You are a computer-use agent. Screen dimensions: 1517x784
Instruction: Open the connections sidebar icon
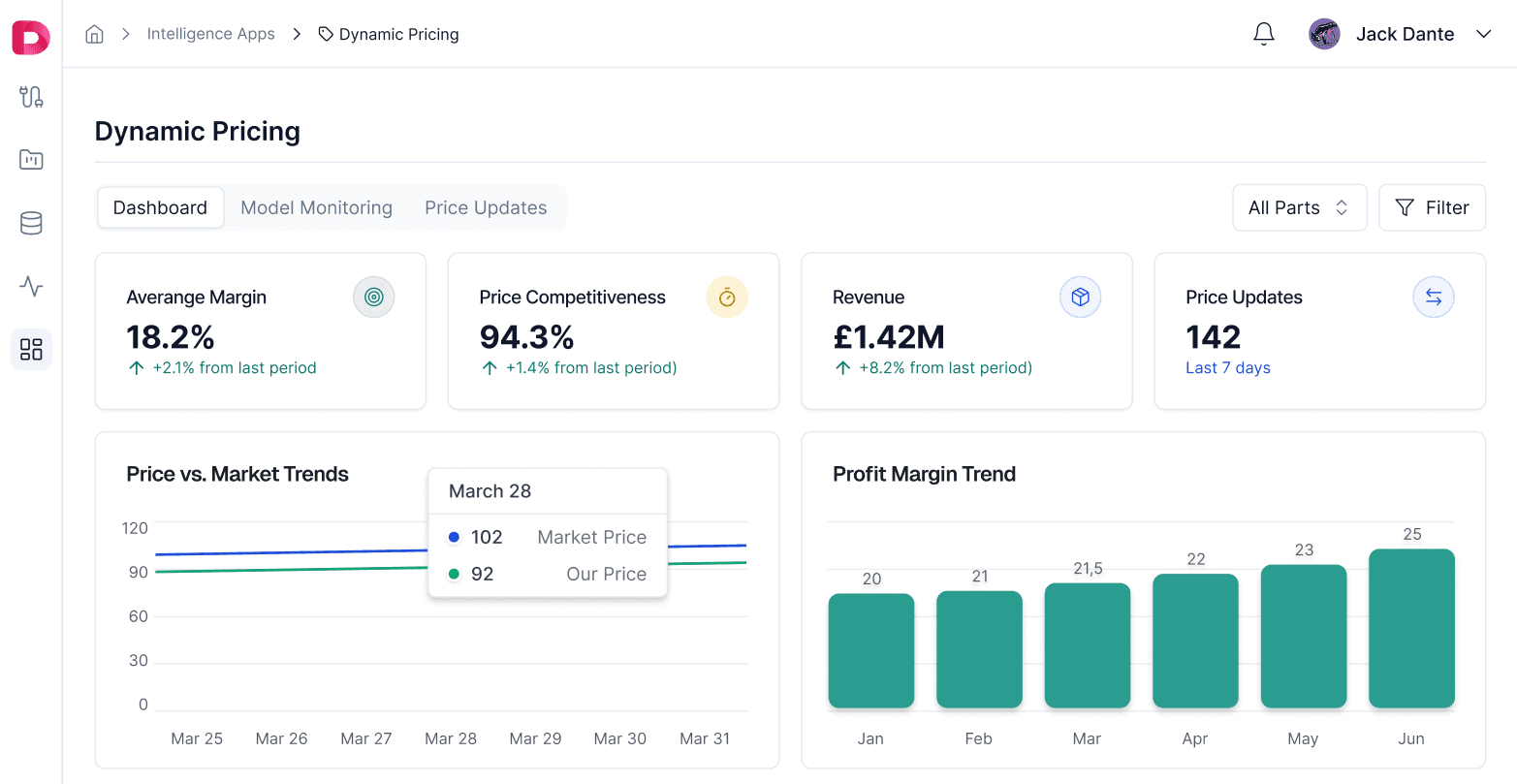(x=31, y=97)
